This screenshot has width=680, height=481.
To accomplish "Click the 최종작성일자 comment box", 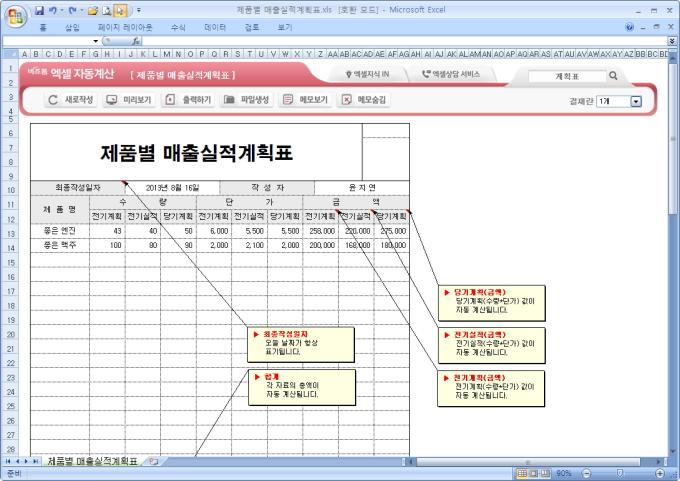I will coord(301,345).
